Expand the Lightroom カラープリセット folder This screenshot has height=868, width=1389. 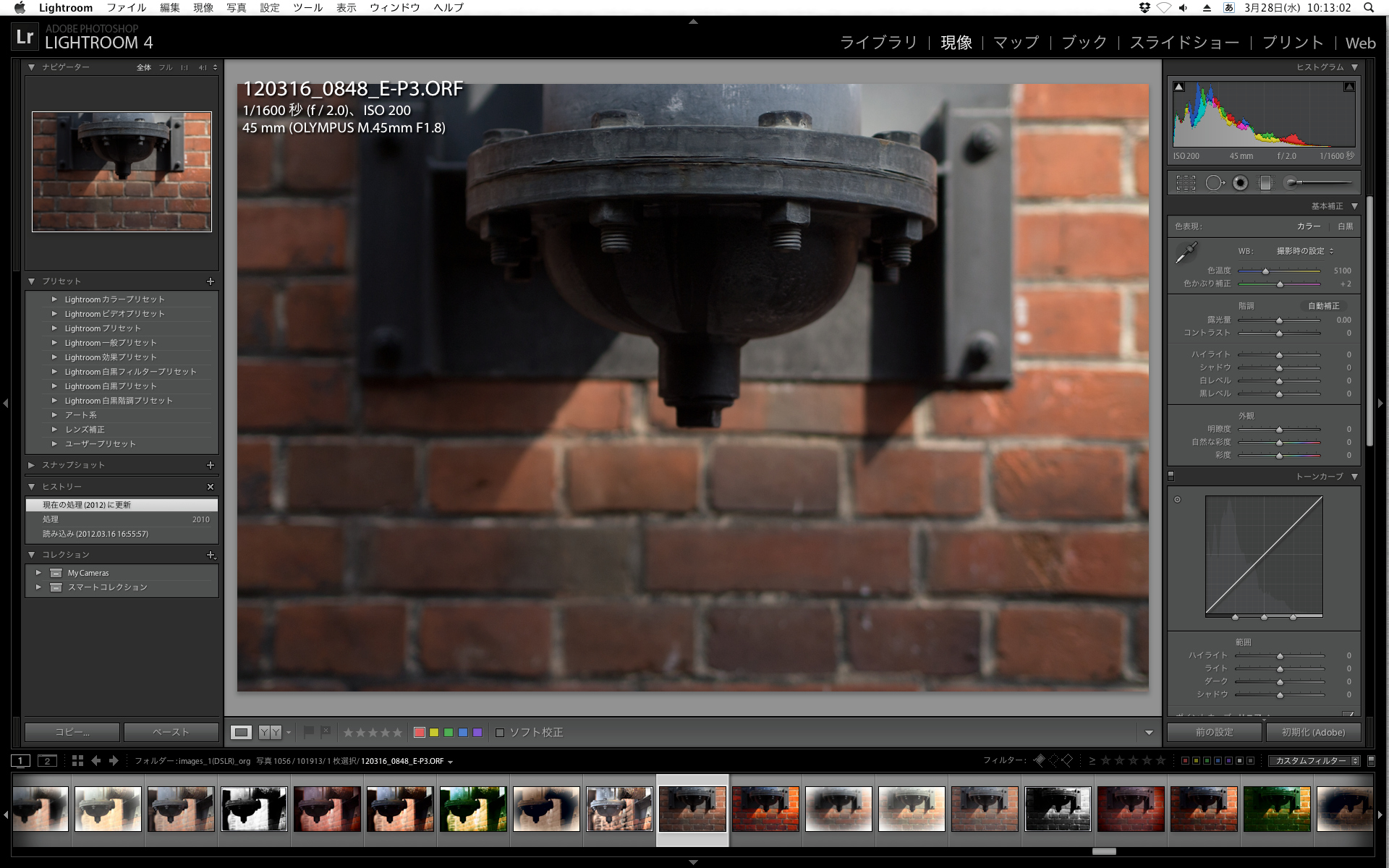54,299
